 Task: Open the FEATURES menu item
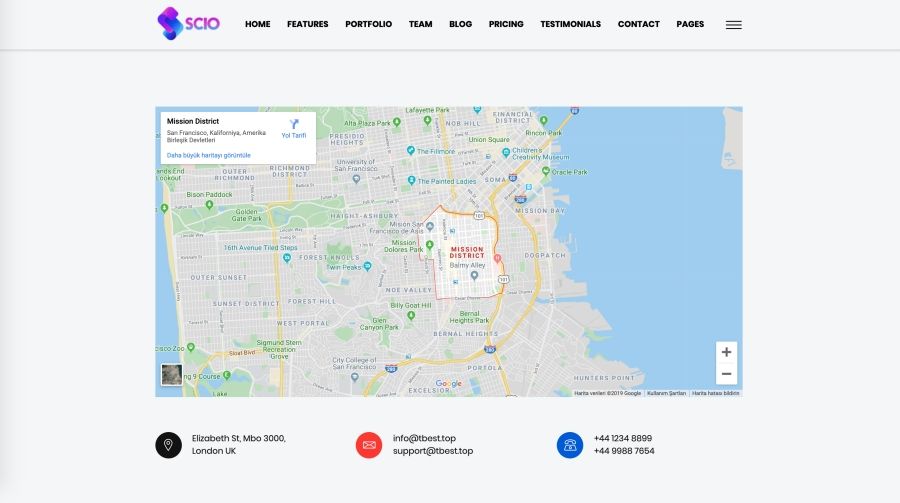[x=308, y=24]
